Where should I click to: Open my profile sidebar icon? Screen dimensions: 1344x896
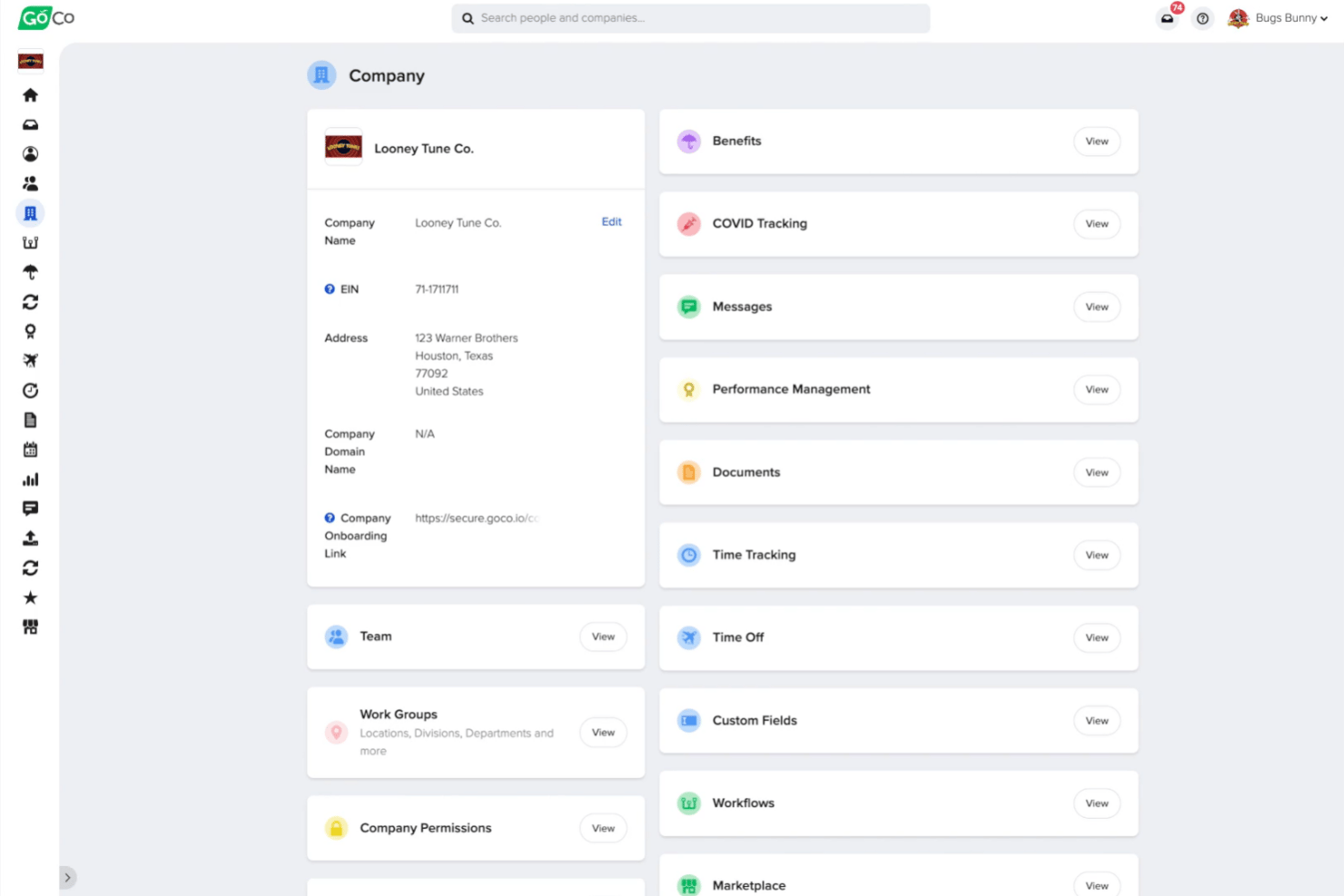pos(30,154)
